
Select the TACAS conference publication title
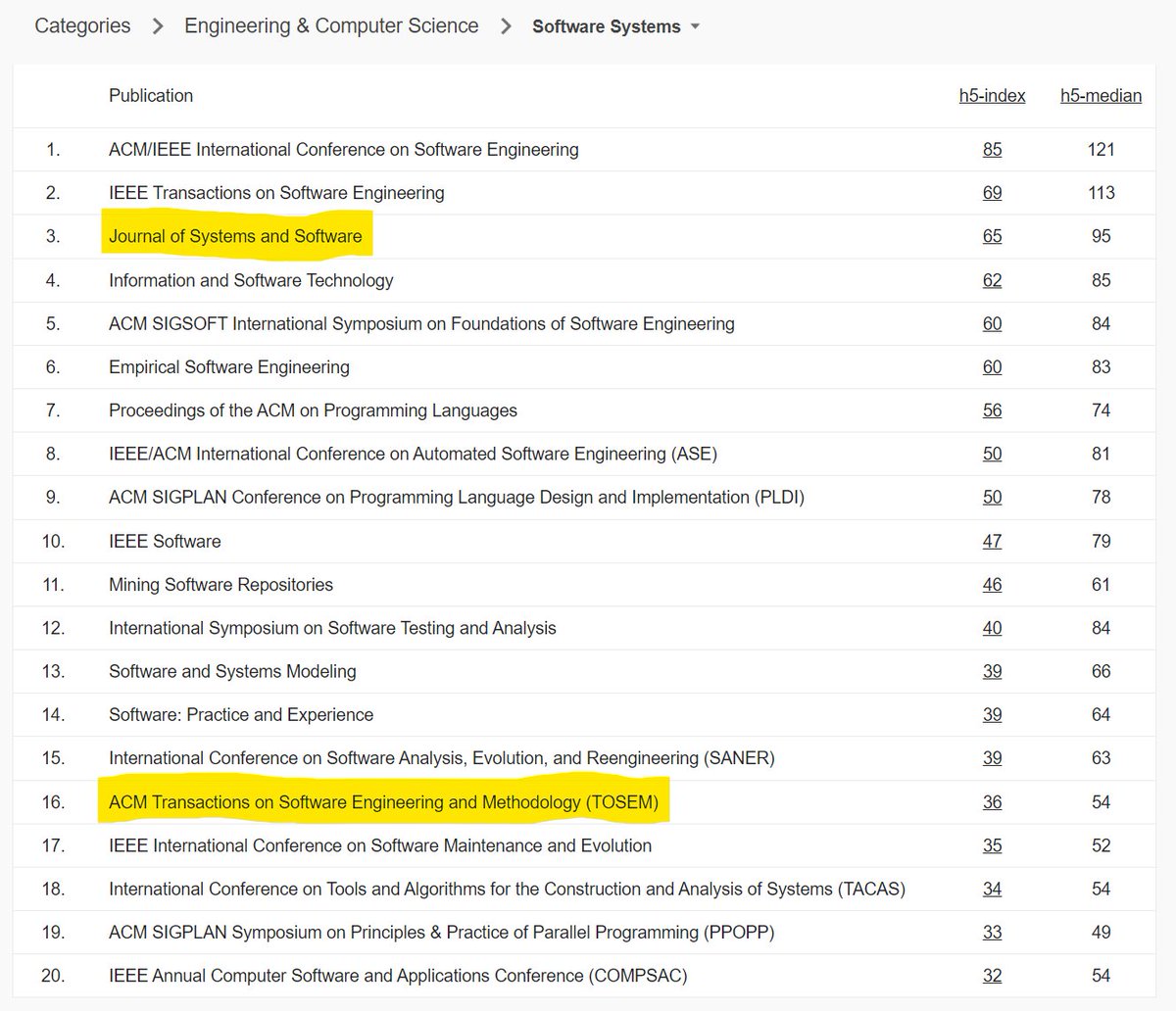click(x=507, y=889)
